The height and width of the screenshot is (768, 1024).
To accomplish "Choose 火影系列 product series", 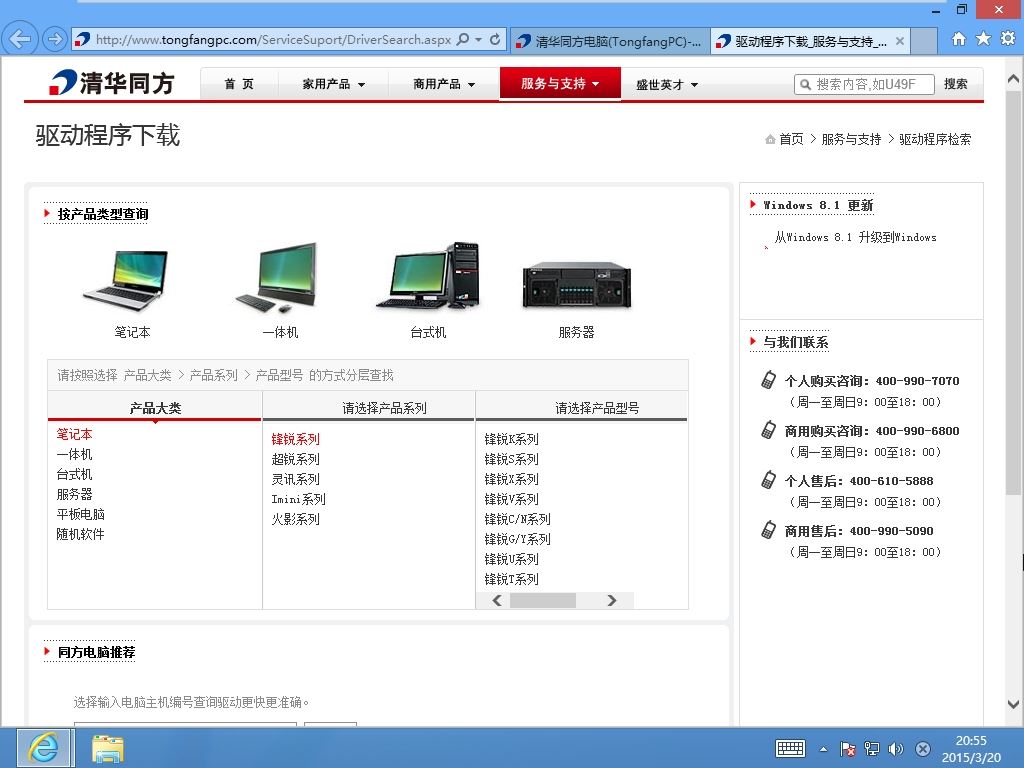I will pyautogui.click(x=296, y=519).
